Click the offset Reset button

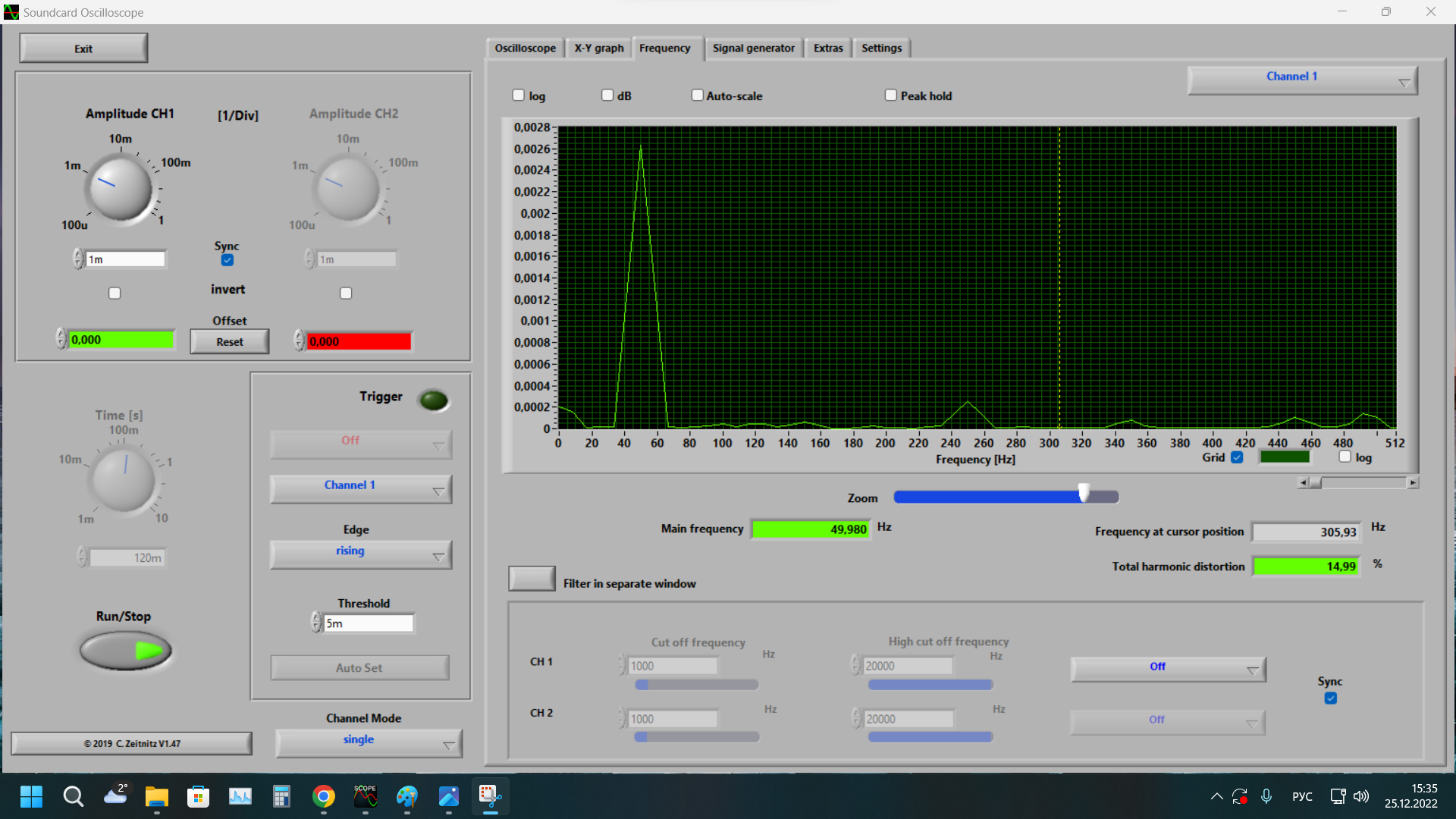pyautogui.click(x=230, y=341)
